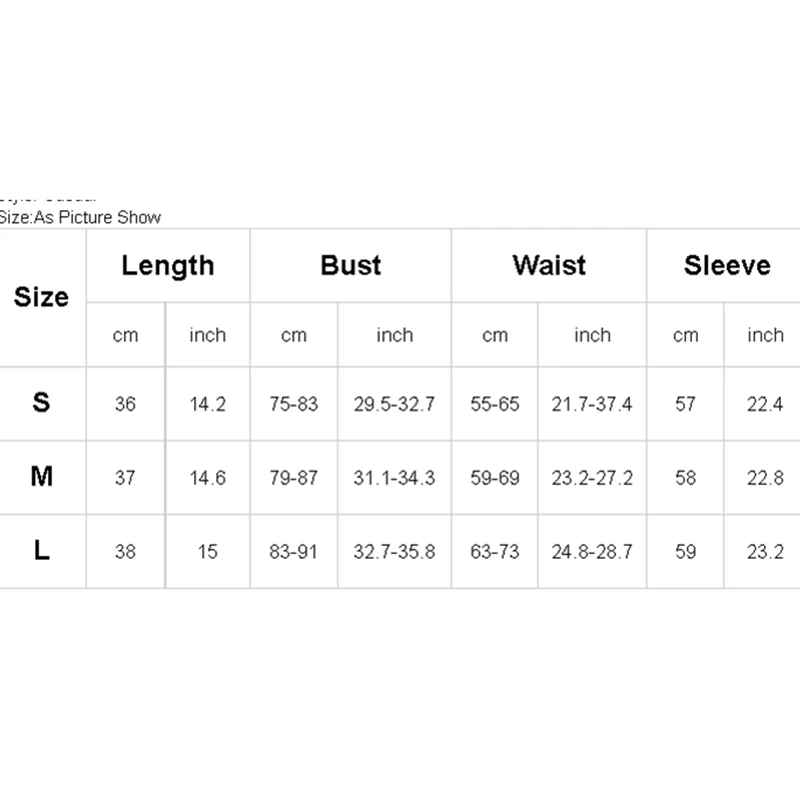Click the 75-83 bust cm cell
This screenshot has width=800, height=800.
[294, 404]
